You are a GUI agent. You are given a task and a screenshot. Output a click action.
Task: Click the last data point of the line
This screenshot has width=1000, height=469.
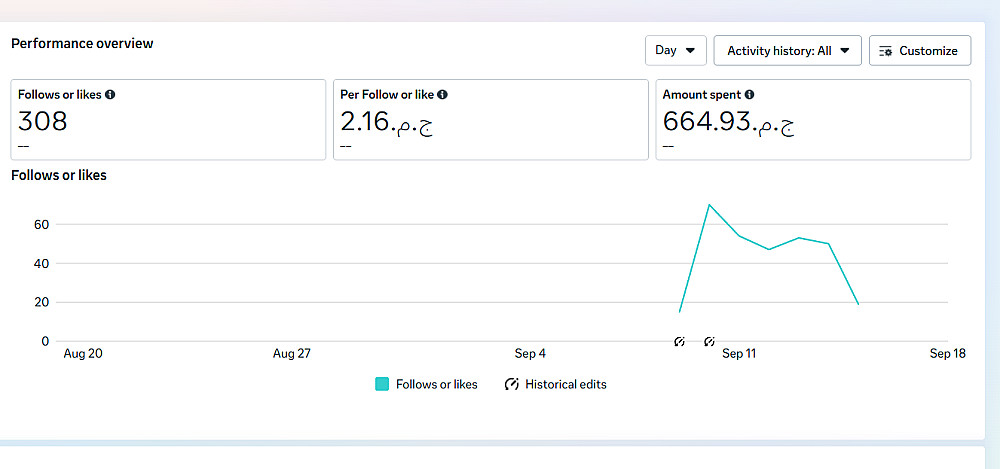[858, 304]
